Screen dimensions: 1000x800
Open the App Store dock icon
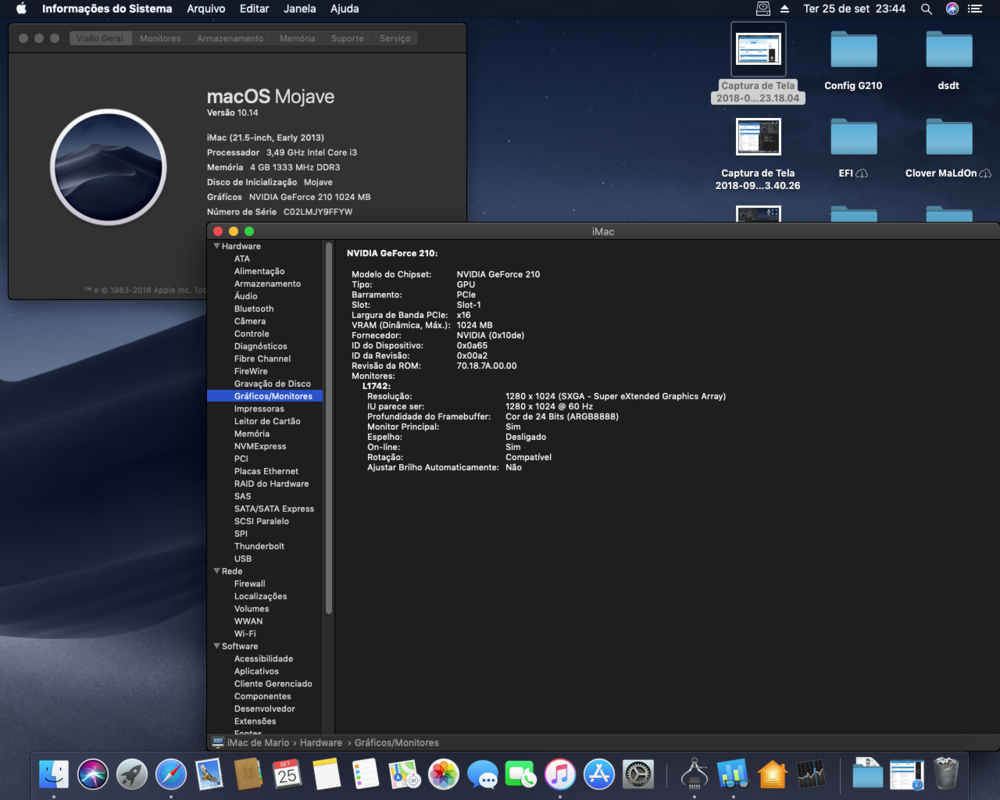tap(599, 774)
